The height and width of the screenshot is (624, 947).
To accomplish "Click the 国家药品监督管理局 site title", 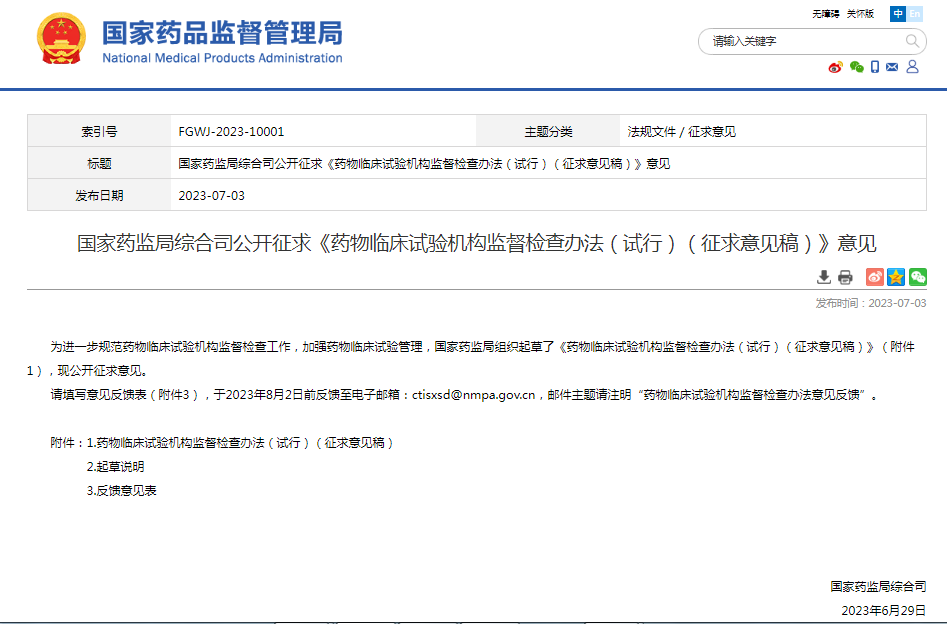I will click(222, 33).
